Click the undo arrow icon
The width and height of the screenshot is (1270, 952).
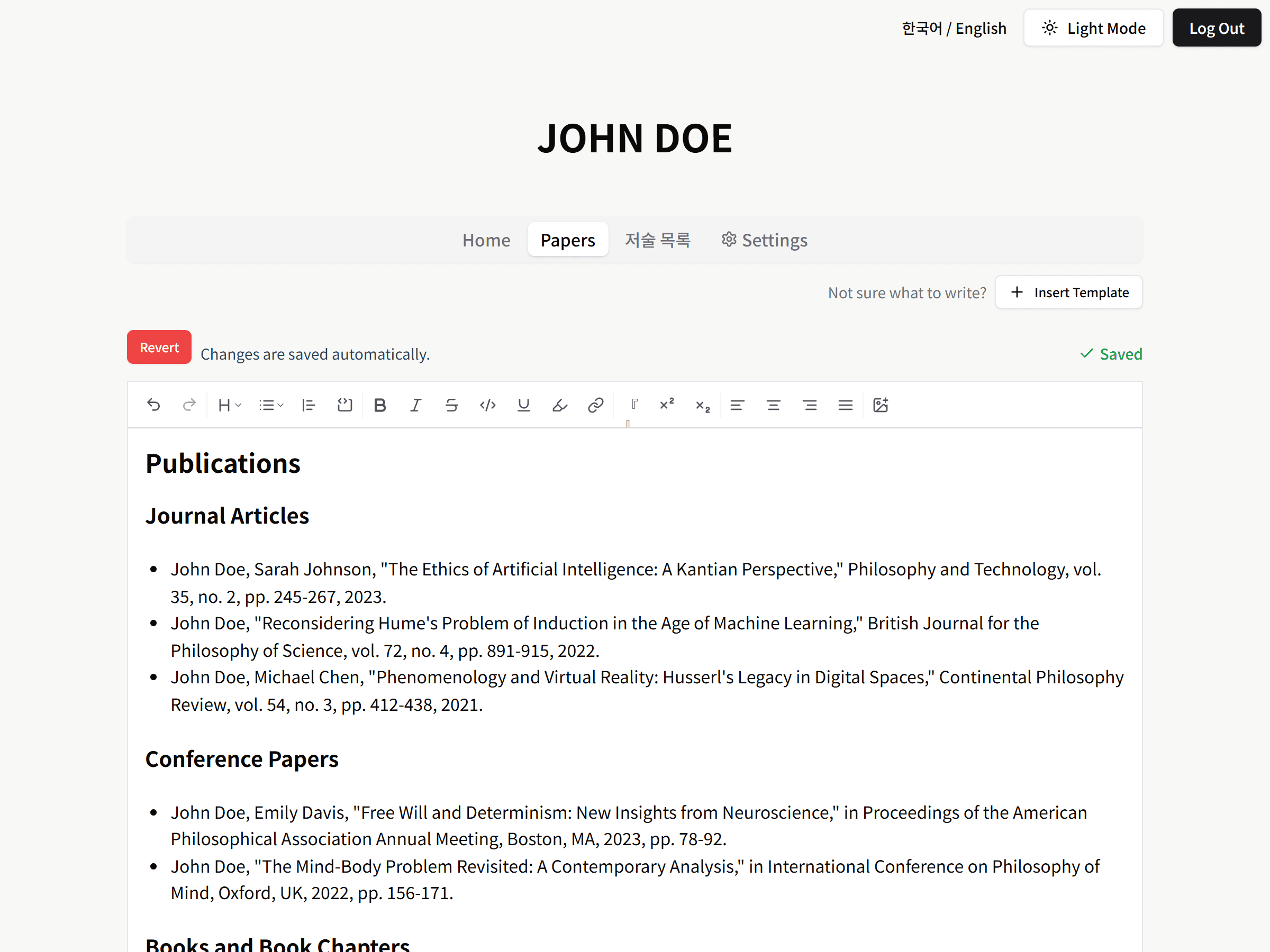[x=153, y=405]
